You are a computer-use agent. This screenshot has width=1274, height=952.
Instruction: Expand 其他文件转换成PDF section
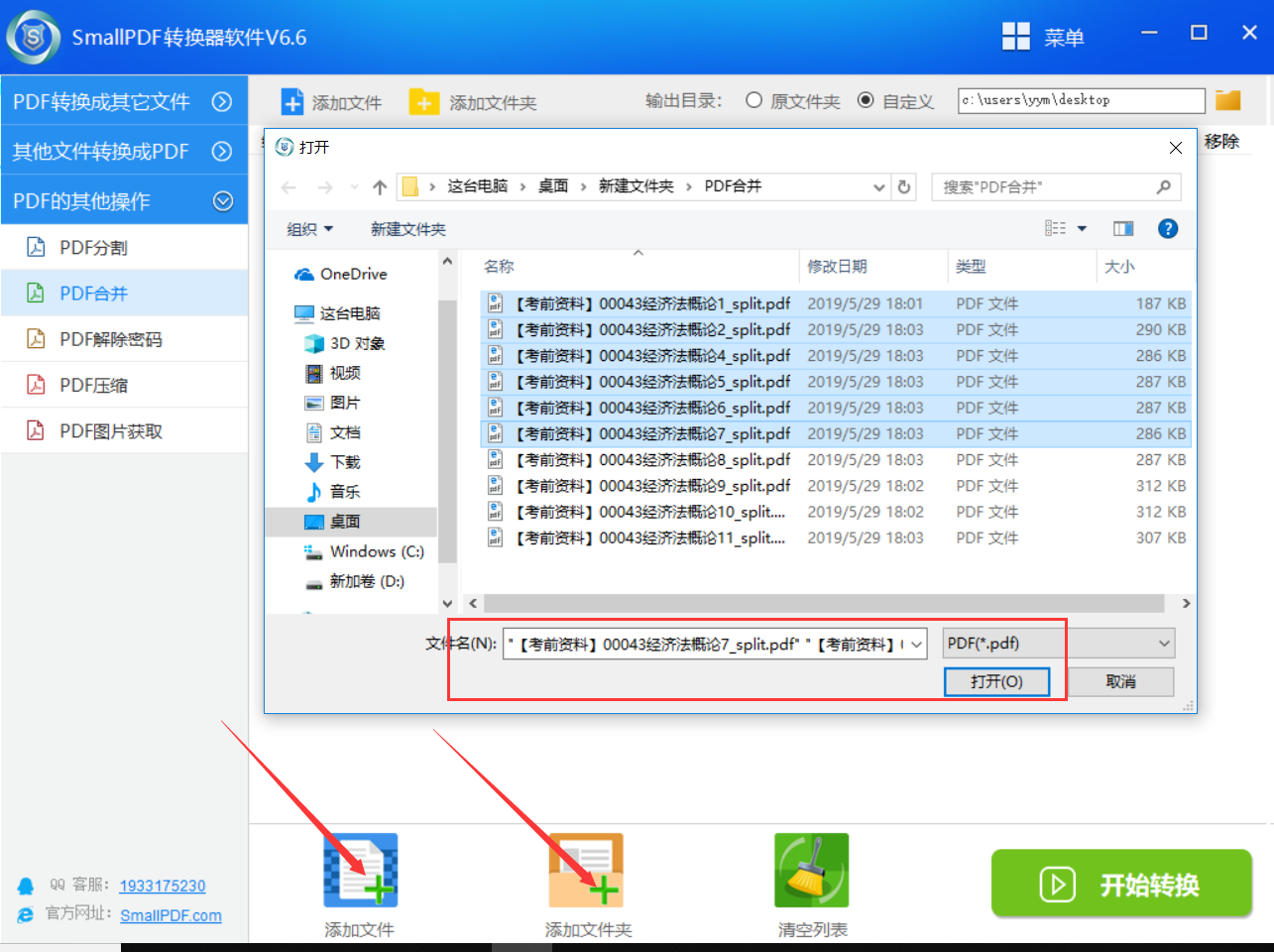tap(124, 151)
